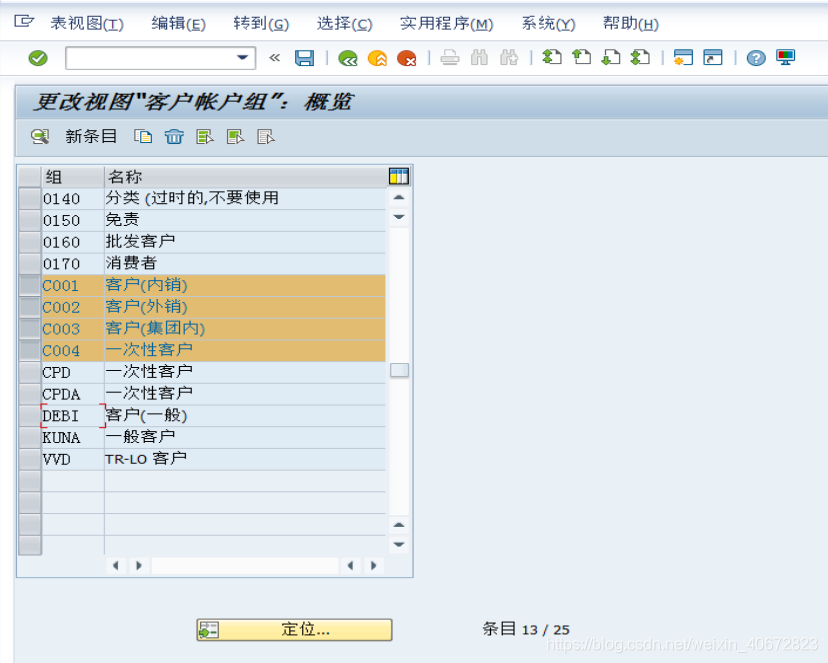The image size is (828, 663).
Task: Toggle row selector for 0140
Action: tap(30, 198)
